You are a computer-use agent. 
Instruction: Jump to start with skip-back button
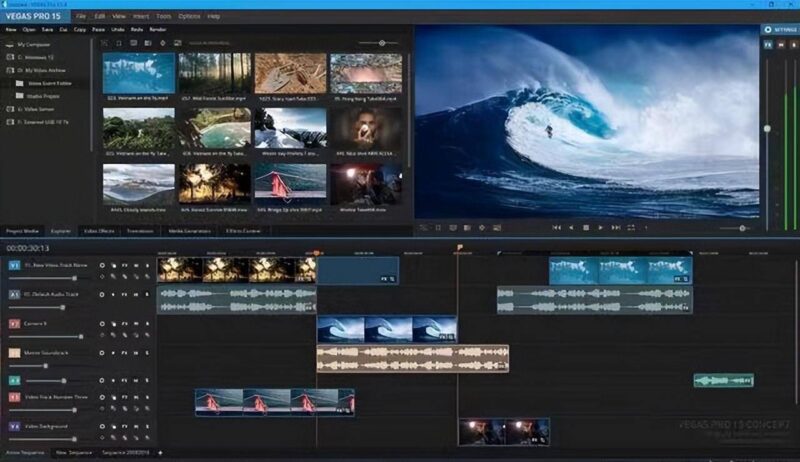point(556,228)
